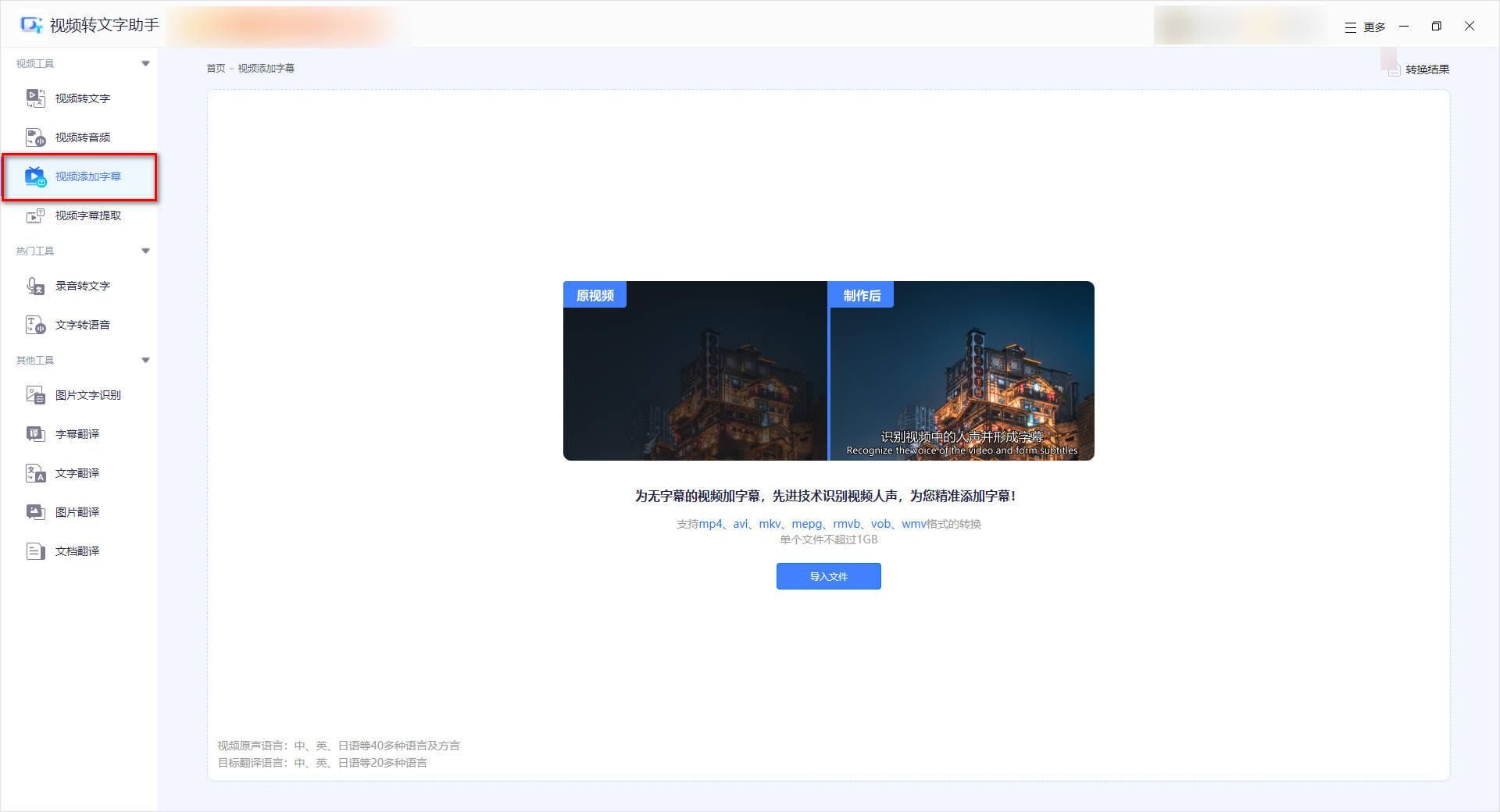Open 录音转文字 tool
1500x812 pixels.
tap(79, 286)
